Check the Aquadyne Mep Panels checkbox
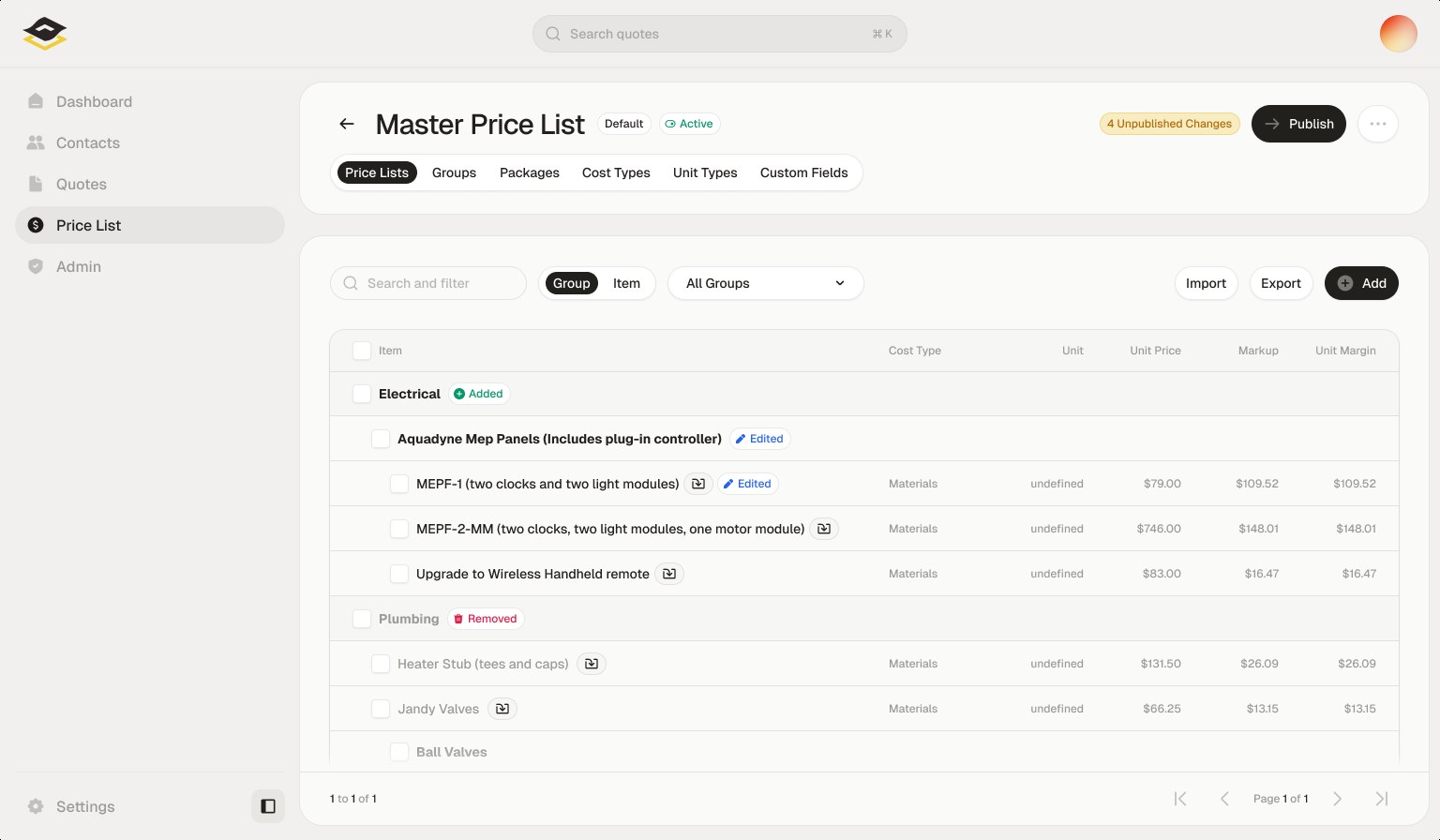Screen dimensions: 1440x840 (x=381, y=439)
